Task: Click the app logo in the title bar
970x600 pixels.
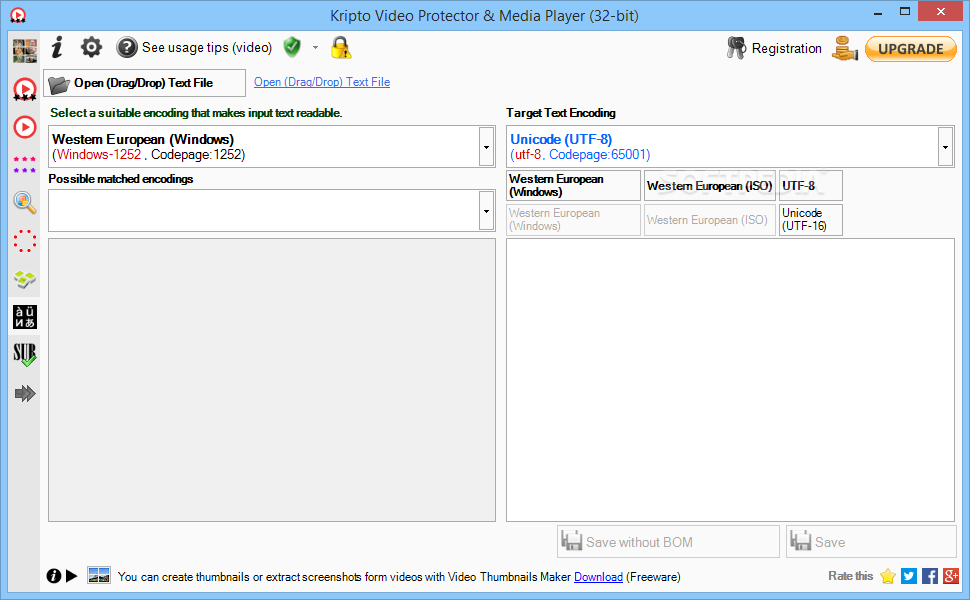Action: [x=18, y=15]
